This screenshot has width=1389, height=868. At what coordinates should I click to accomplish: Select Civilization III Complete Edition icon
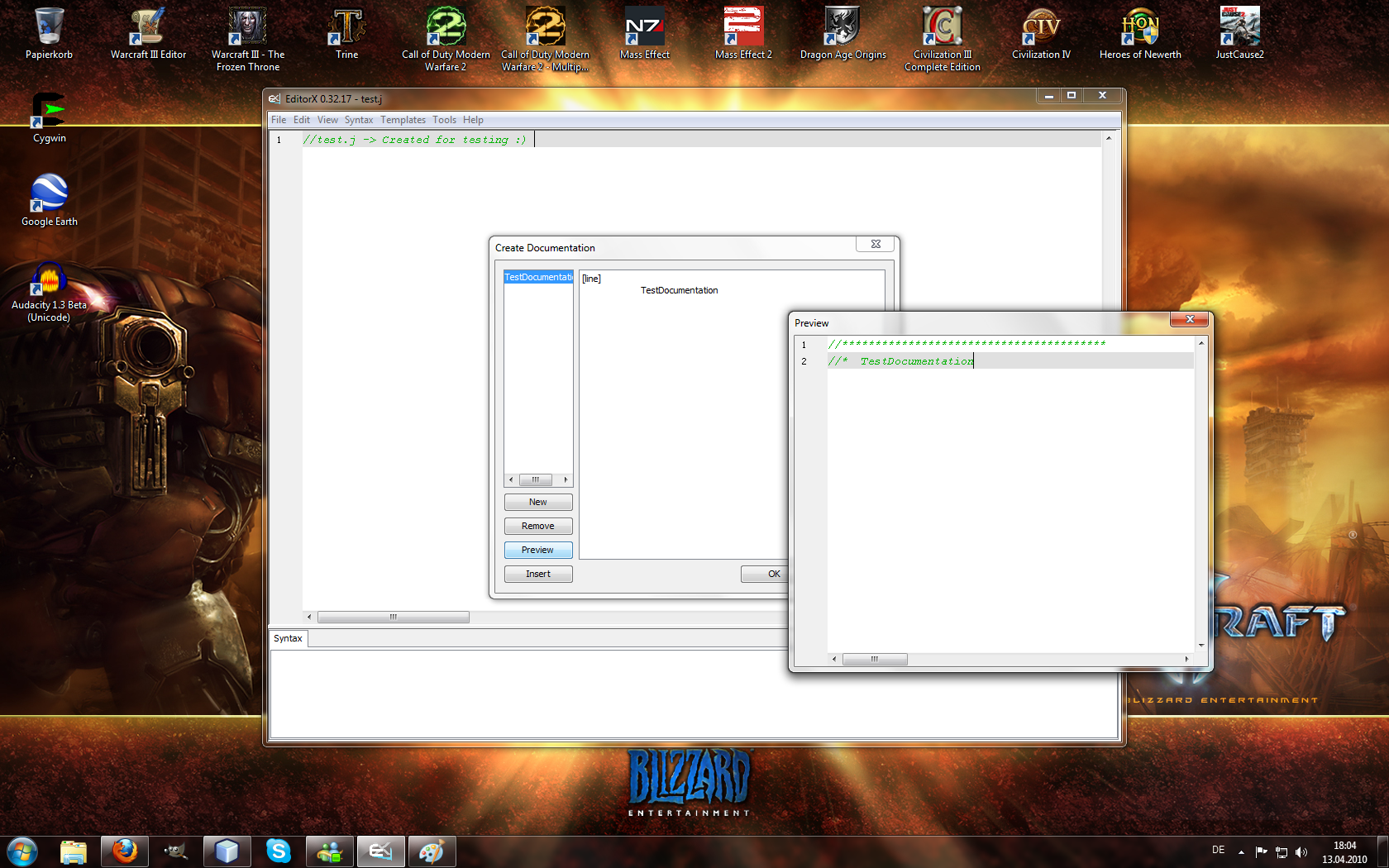pyautogui.click(x=943, y=39)
